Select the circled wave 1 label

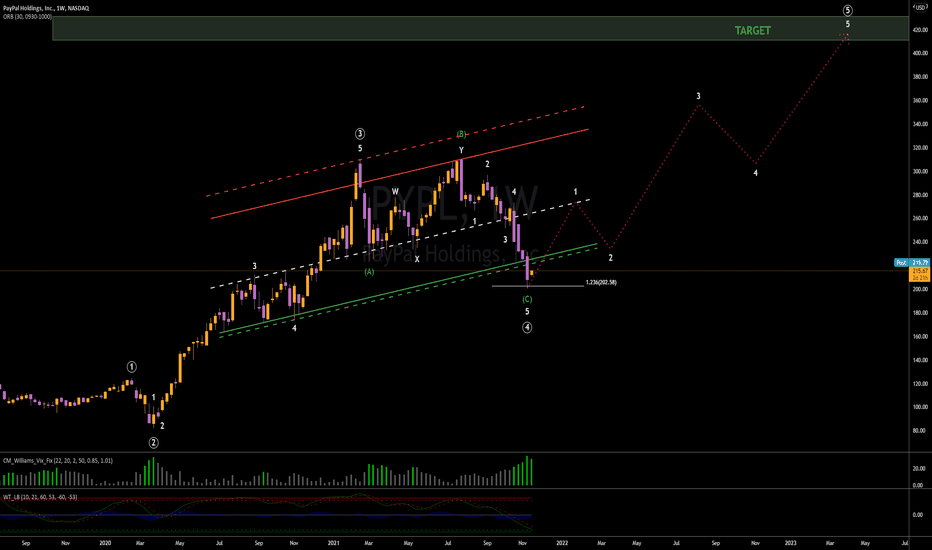pyautogui.click(x=132, y=367)
